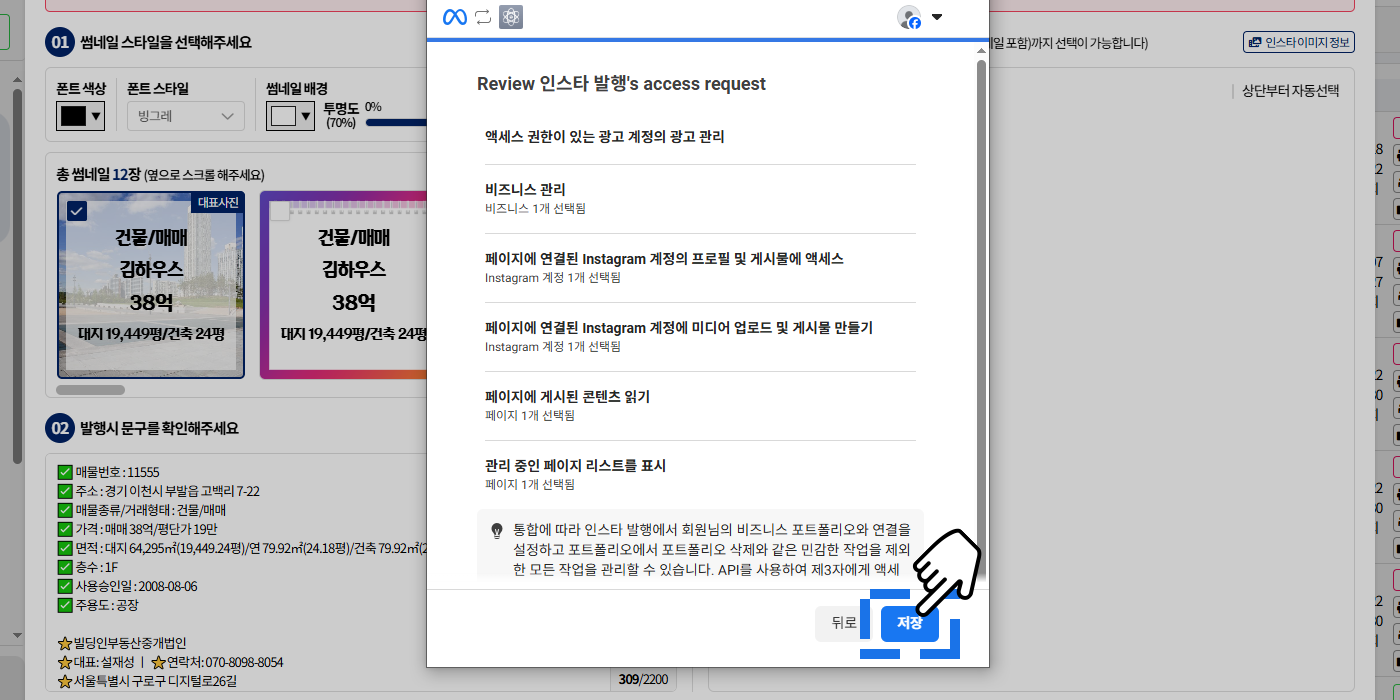The height and width of the screenshot is (700, 1400).
Task: Toggle the 사용승인일 2008-08-06 checkbox
Action: click(65, 586)
